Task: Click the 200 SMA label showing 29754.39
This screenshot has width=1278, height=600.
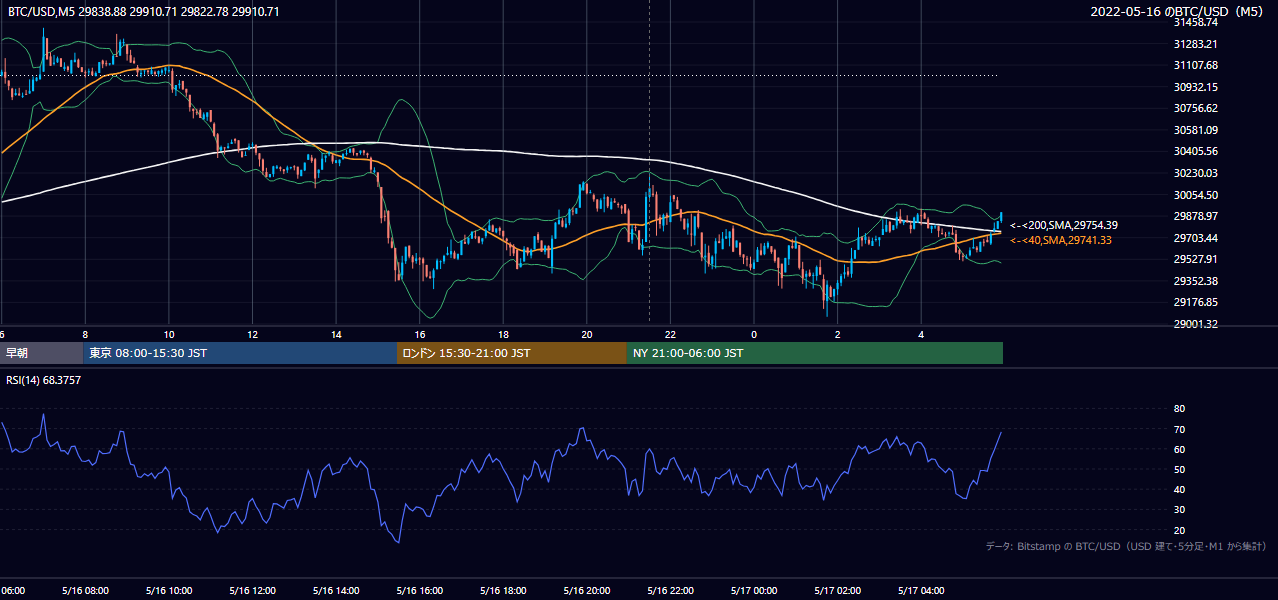Action: point(1064,226)
